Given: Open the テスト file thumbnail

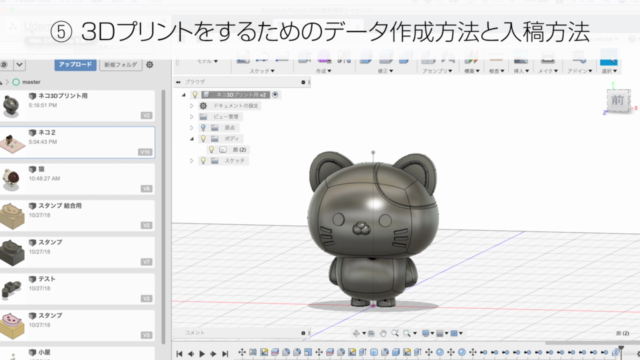Looking at the screenshot, I should click(11, 289).
